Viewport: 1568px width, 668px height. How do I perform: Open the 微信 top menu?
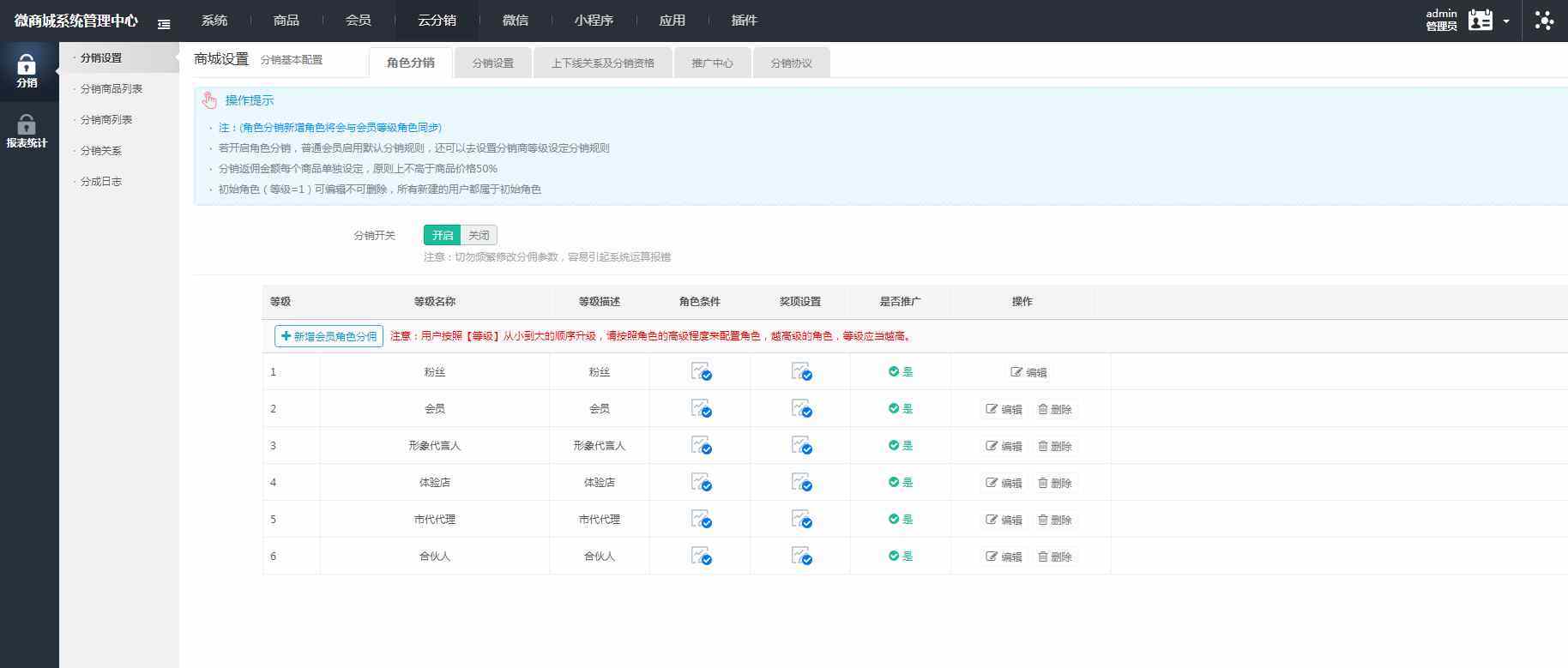tap(516, 20)
